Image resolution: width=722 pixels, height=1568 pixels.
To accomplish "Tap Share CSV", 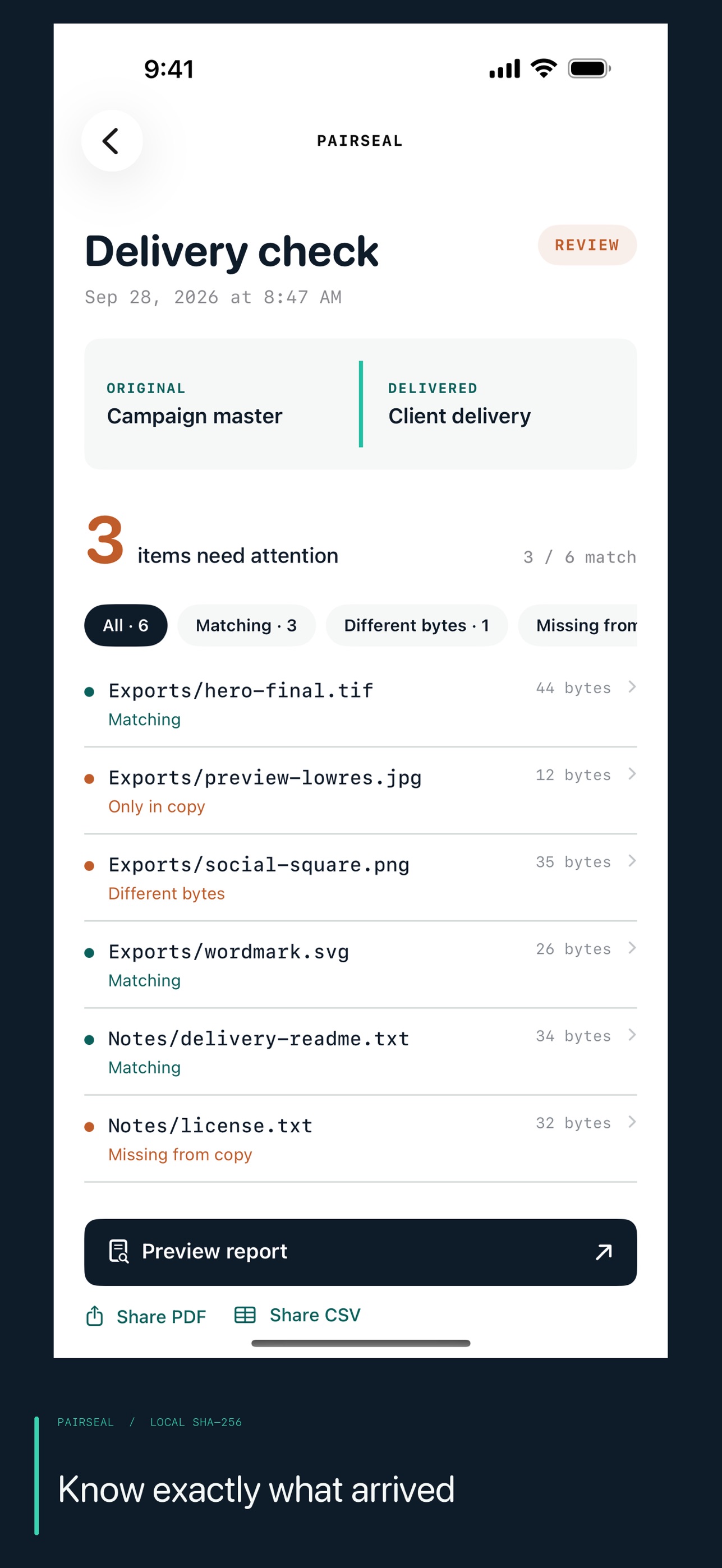I will (x=297, y=1315).
